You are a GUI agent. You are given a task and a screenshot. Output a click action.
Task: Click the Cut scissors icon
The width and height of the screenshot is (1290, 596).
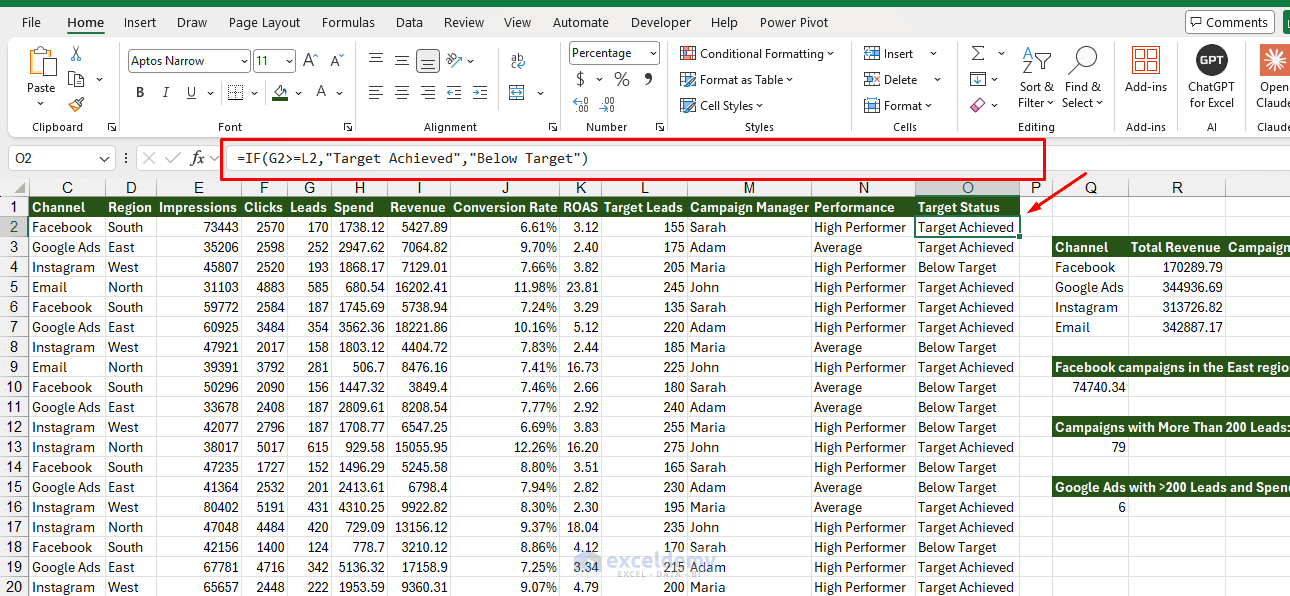point(76,54)
